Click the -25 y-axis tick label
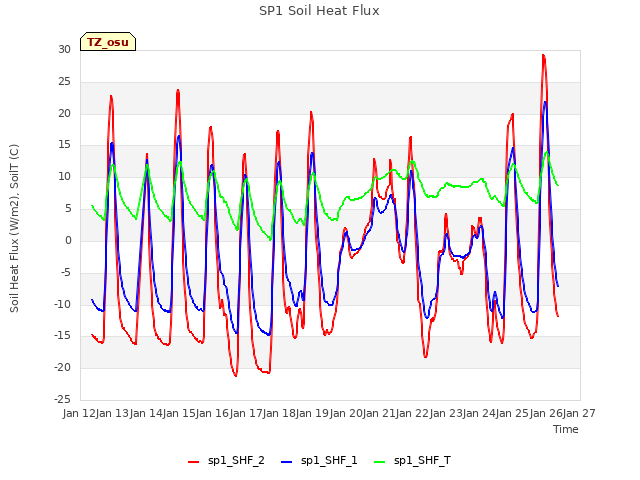Viewport: 640px width, 480px height. tap(62, 399)
